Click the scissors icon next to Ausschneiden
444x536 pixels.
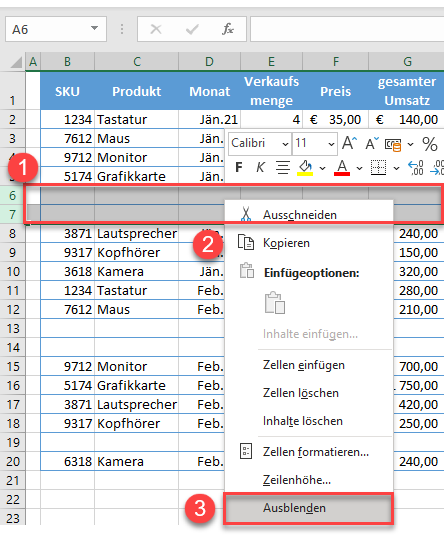point(245,215)
